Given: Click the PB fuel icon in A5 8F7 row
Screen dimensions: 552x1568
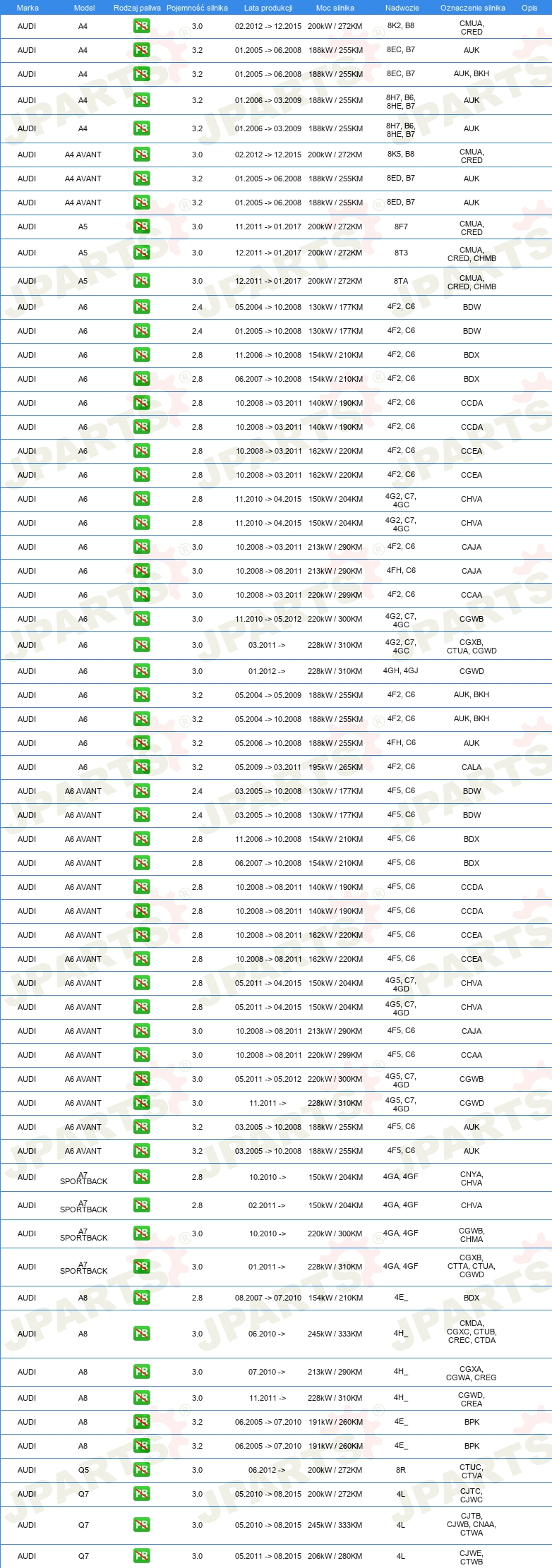Looking at the screenshot, I should 141,227.
